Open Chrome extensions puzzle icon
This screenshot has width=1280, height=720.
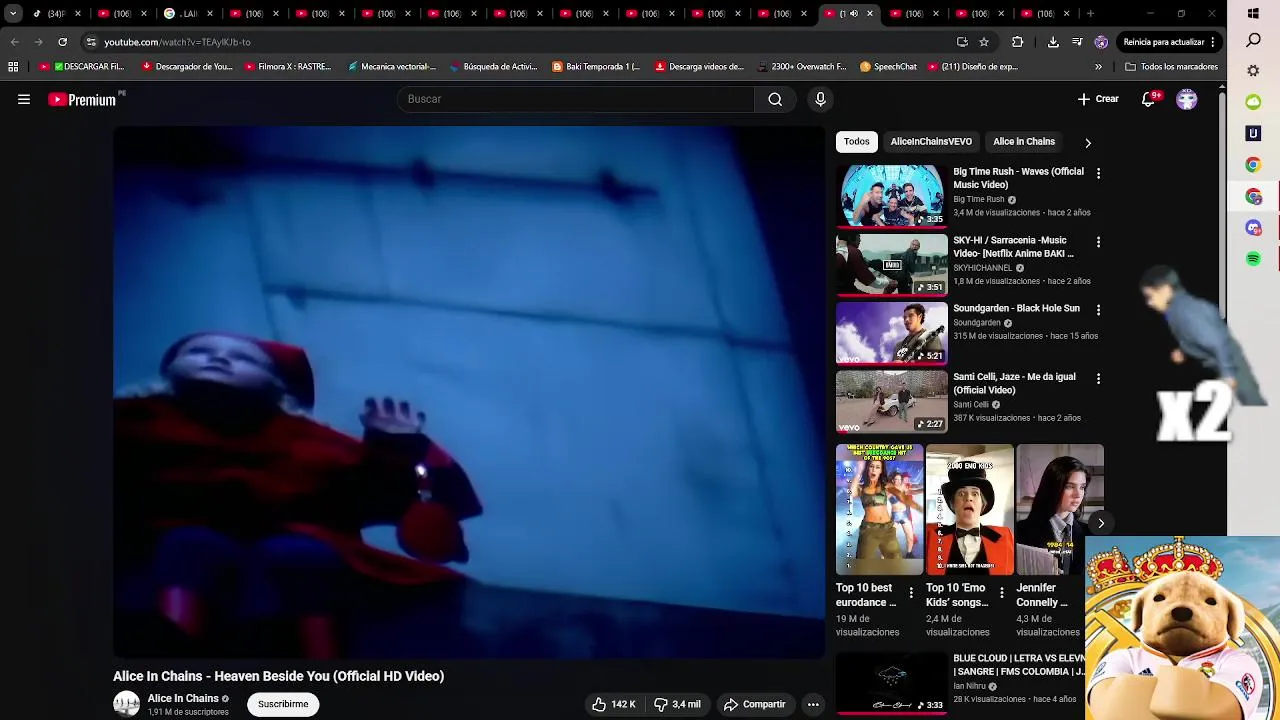[x=1018, y=42]
